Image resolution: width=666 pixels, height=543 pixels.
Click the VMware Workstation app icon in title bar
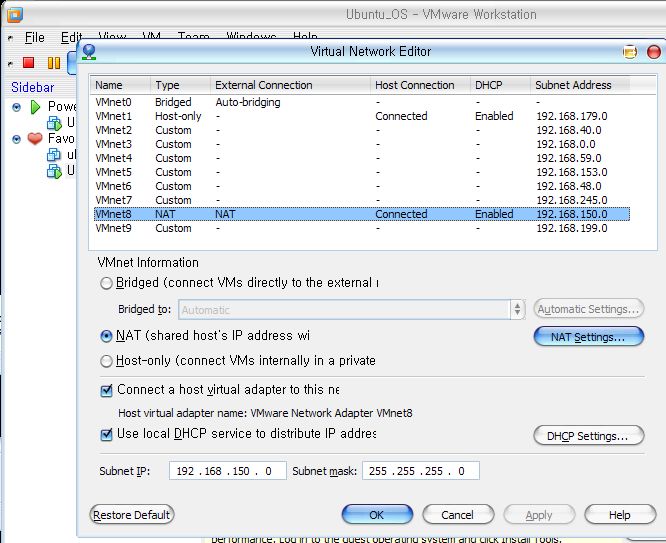14,14
